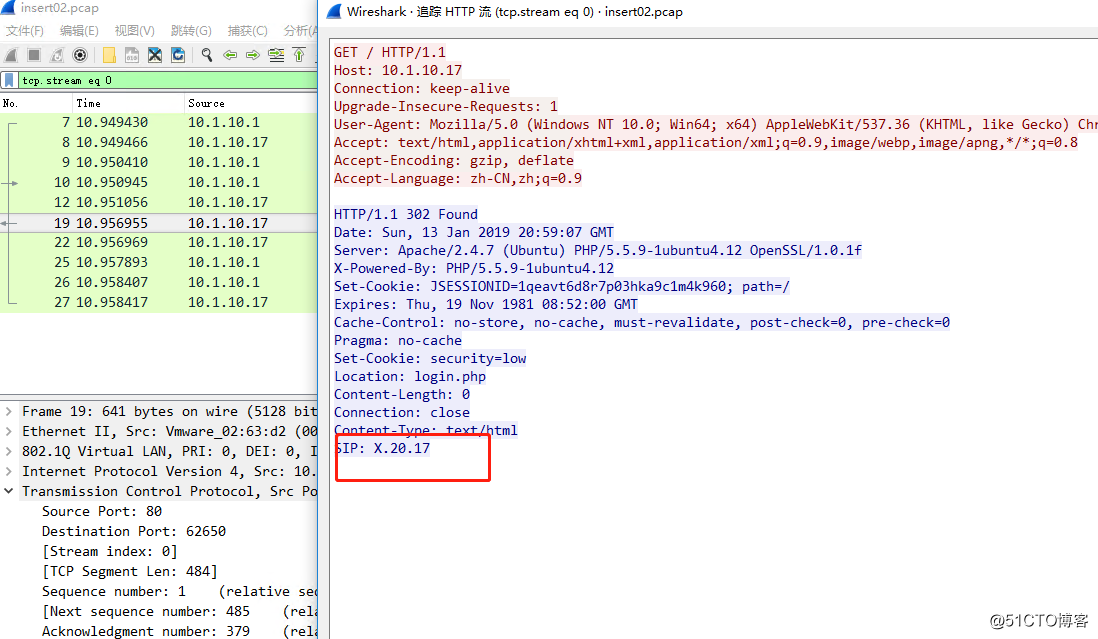This screenshot has width=1098, height=639.
Task: Open the 捕获(C) menu
Action: (x=247, y=31)
